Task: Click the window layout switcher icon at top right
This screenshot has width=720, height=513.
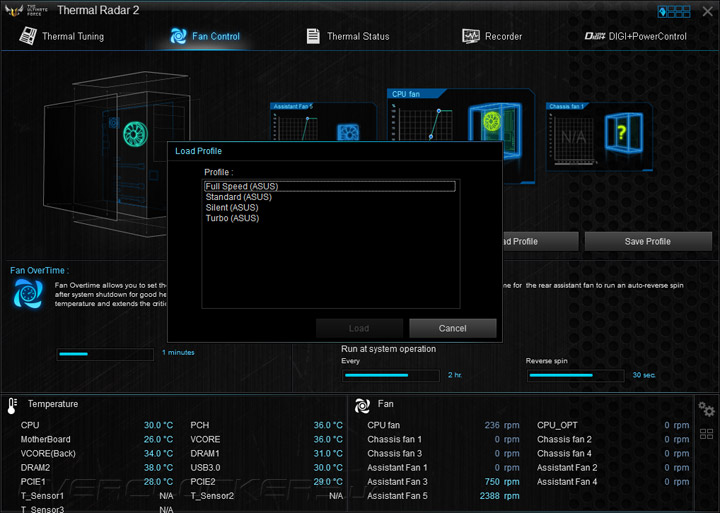Action: coord(674,11)
